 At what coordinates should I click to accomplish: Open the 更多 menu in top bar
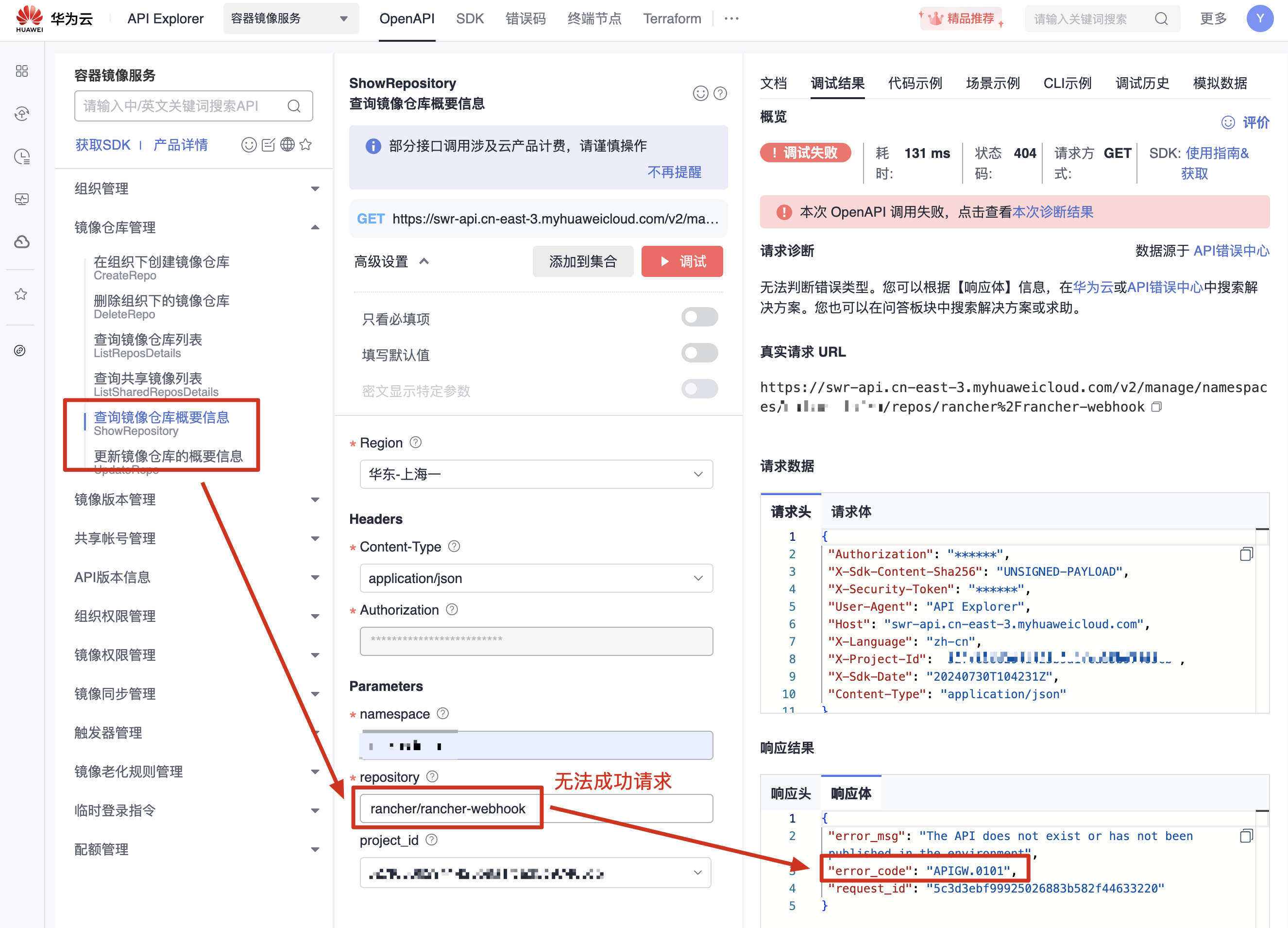[1213, 19]
